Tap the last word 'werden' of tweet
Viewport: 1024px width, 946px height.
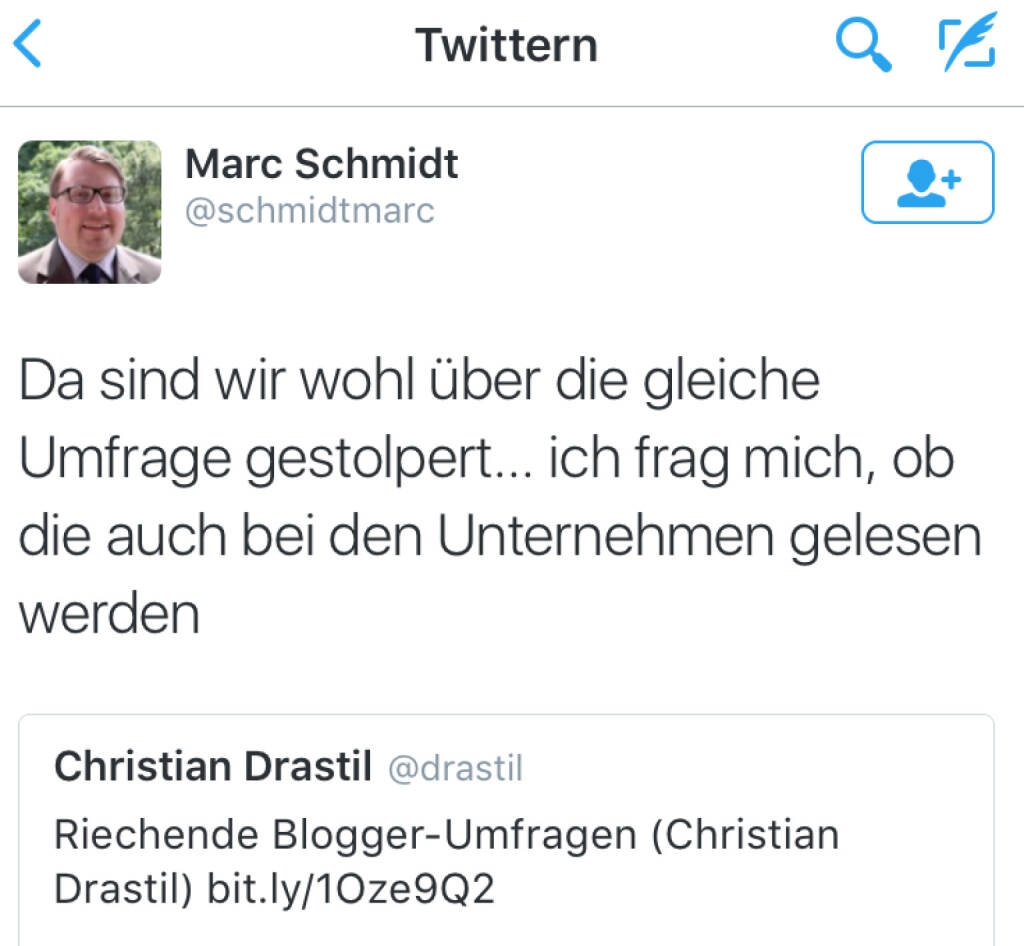click(110, 614)
